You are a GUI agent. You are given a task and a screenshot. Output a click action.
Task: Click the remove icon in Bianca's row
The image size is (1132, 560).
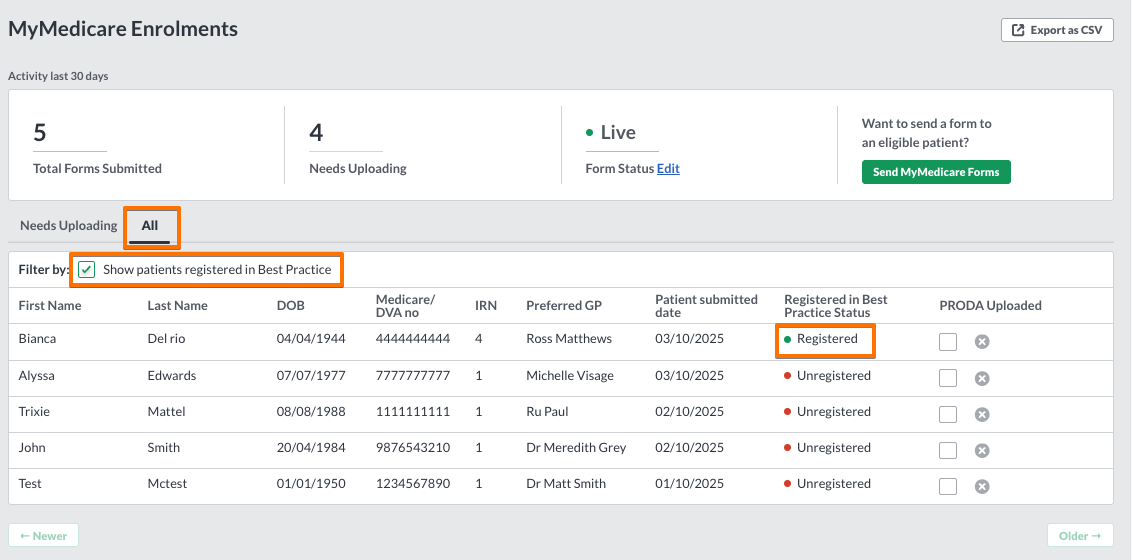[982, 342]
